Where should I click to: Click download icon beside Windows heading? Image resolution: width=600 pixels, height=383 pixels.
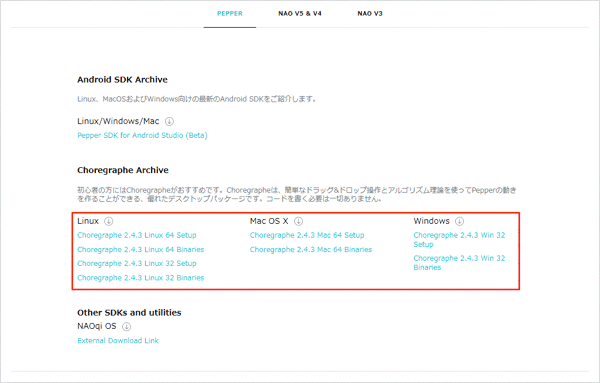click(460, 221)
